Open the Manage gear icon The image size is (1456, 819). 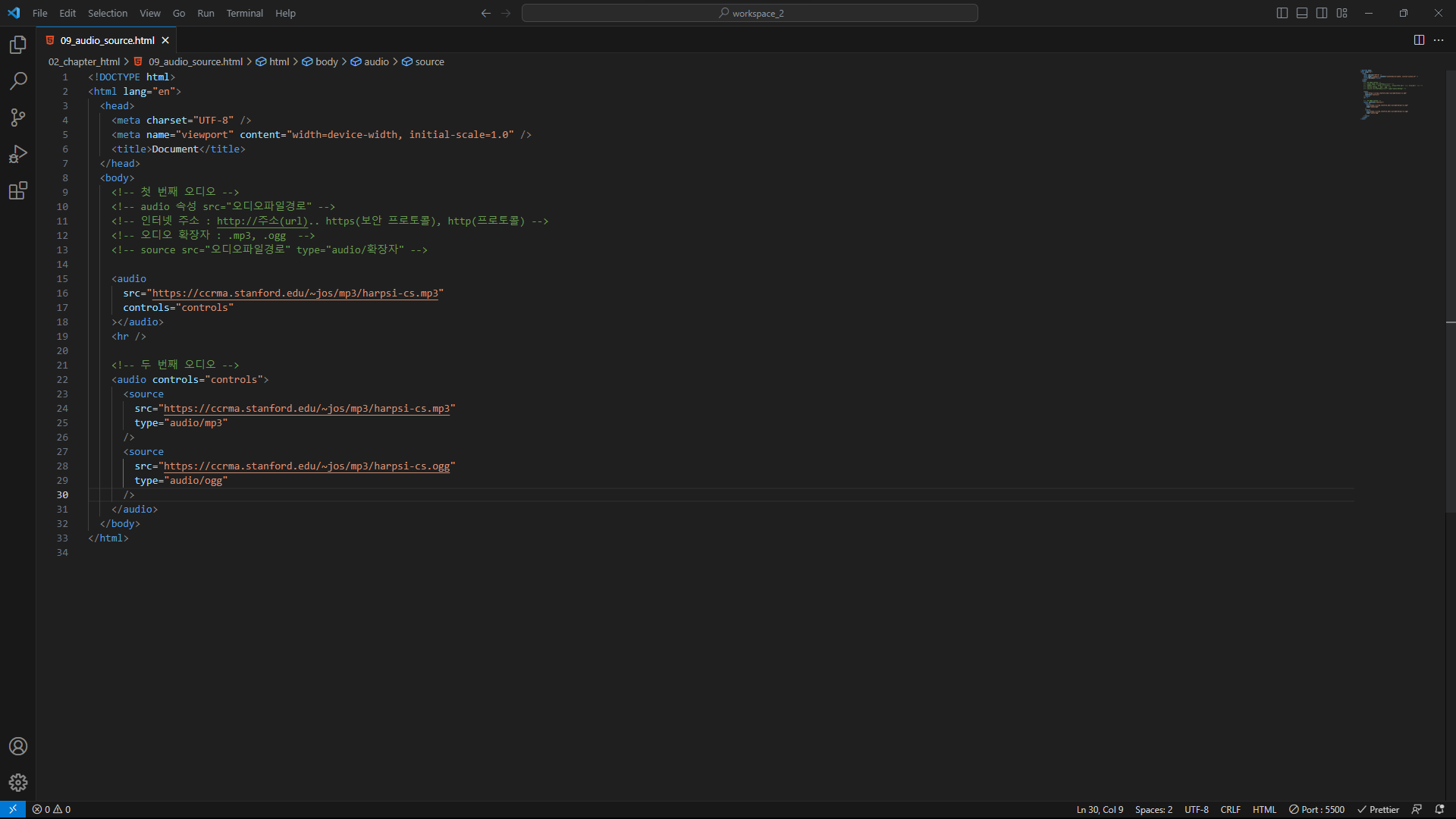click(18, 783)
